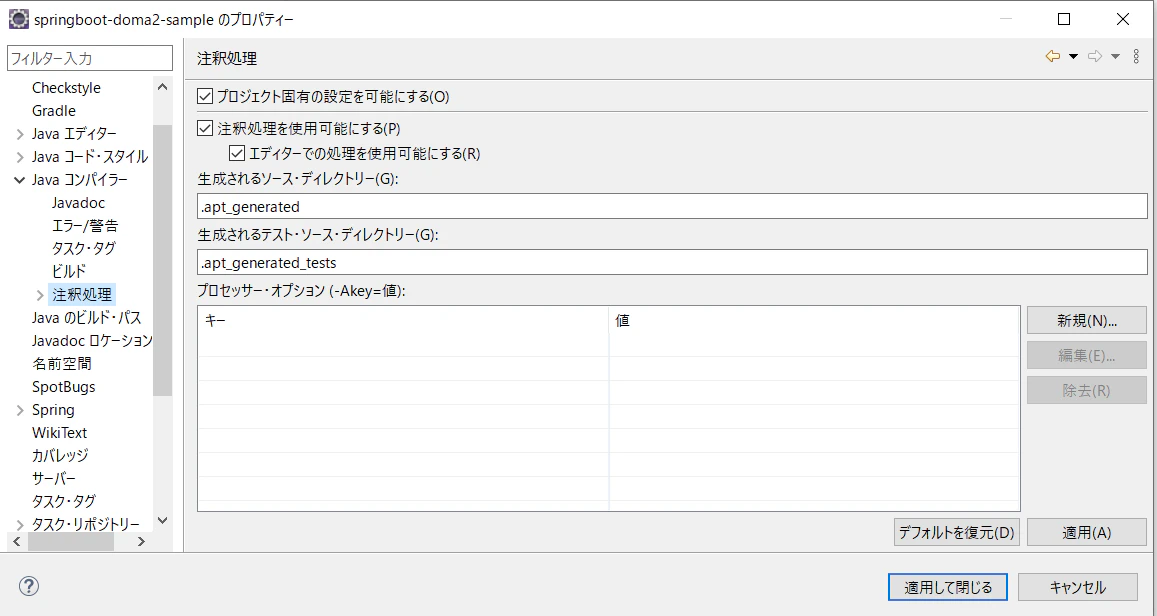
Task: Click the .apt_generated_tests directory field
Action: [x=672, y=262]
